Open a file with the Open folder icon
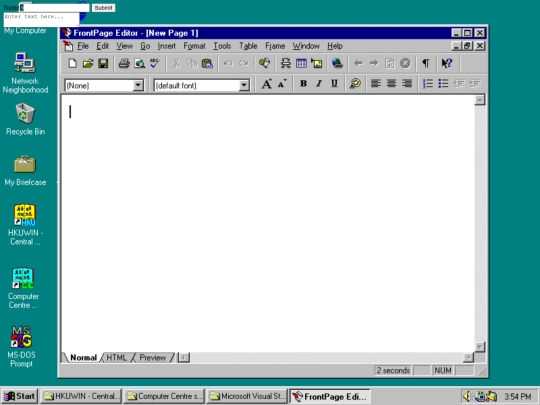 click(88, 63)
